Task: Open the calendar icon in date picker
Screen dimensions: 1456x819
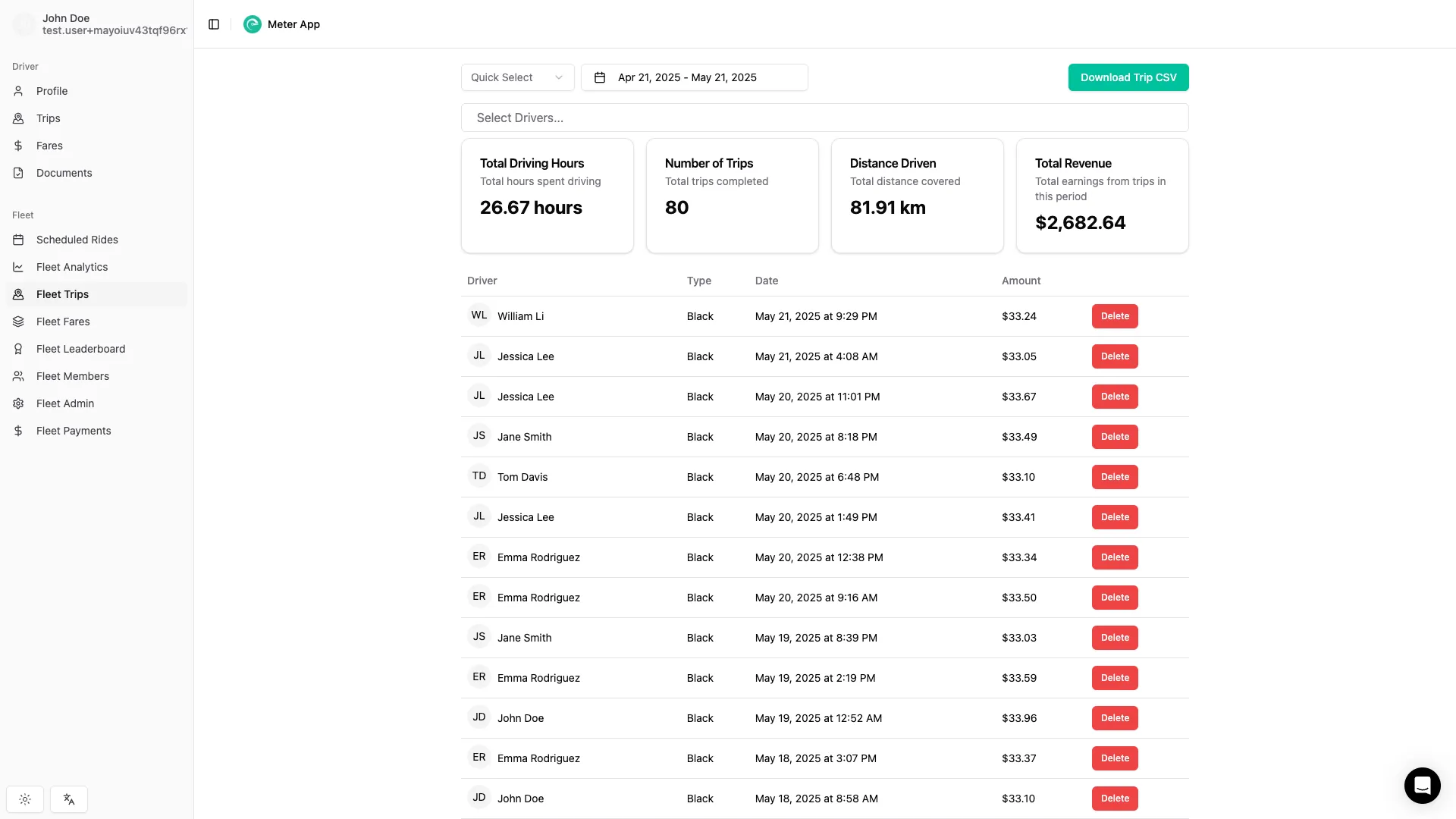Action: click(600, 77)
